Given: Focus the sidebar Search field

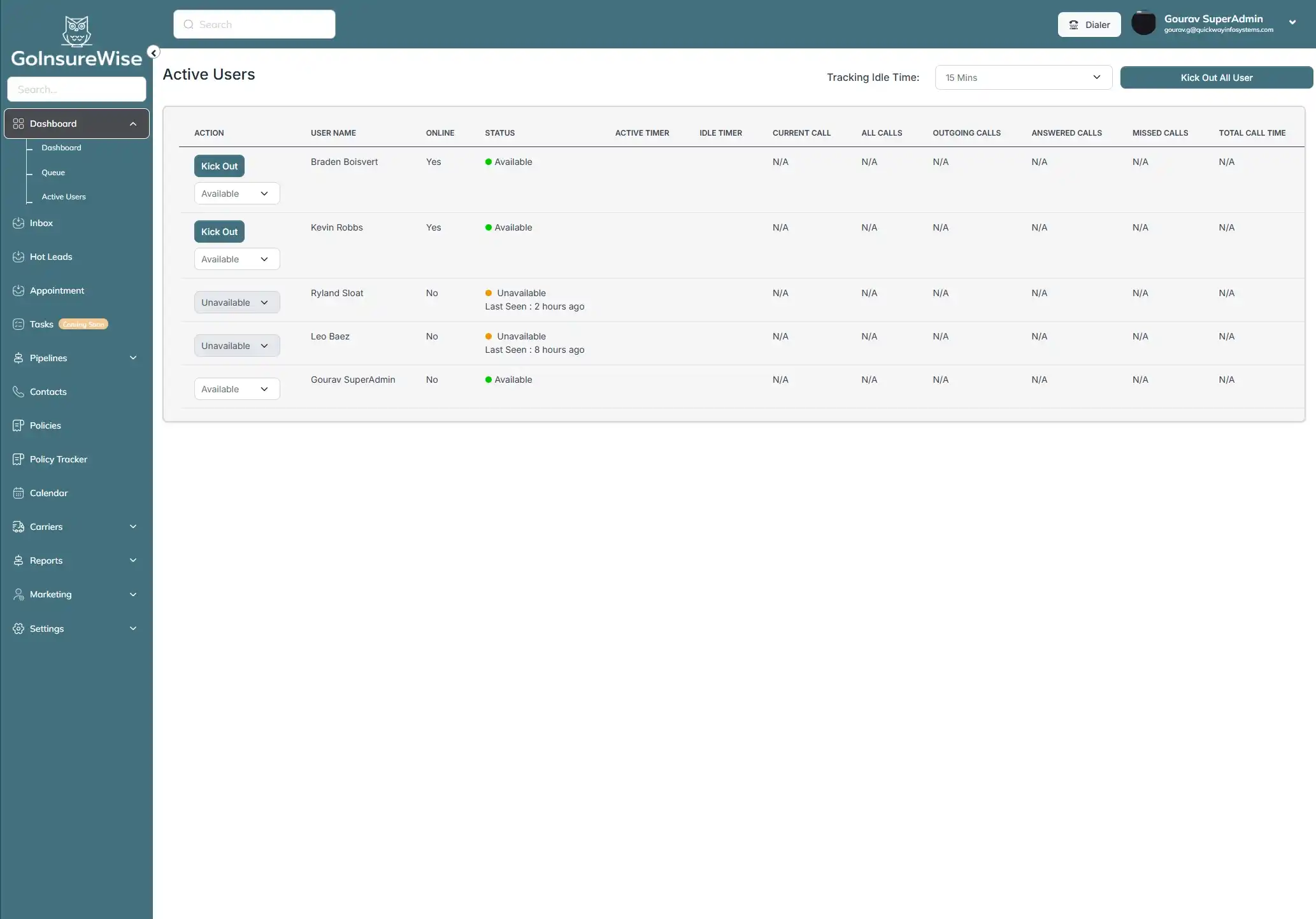Looking at the screenshot, I should click(76, 89).
